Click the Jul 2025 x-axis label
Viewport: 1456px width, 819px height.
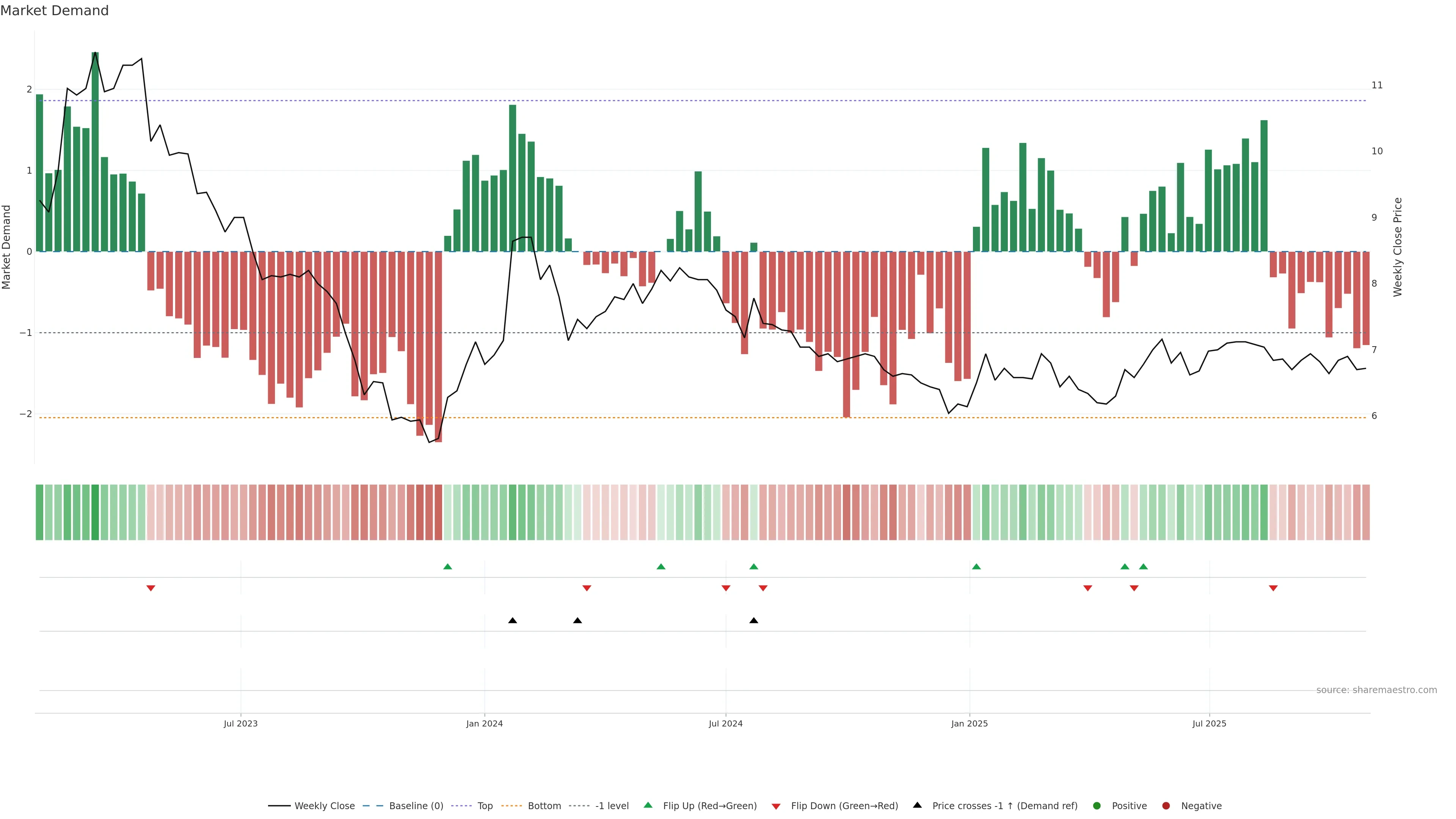1209,723
